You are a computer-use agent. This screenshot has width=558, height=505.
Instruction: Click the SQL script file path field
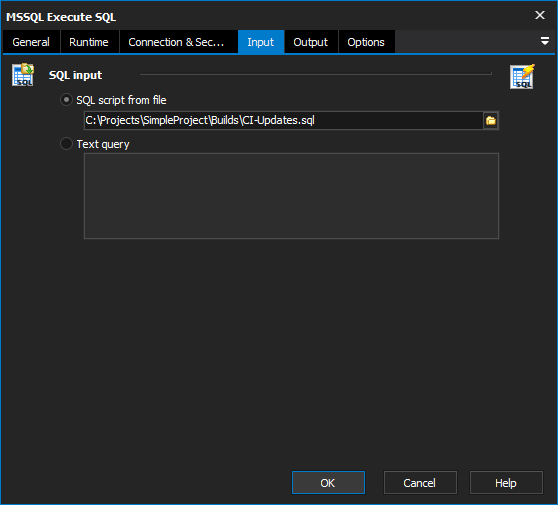[x=283, y=121]
